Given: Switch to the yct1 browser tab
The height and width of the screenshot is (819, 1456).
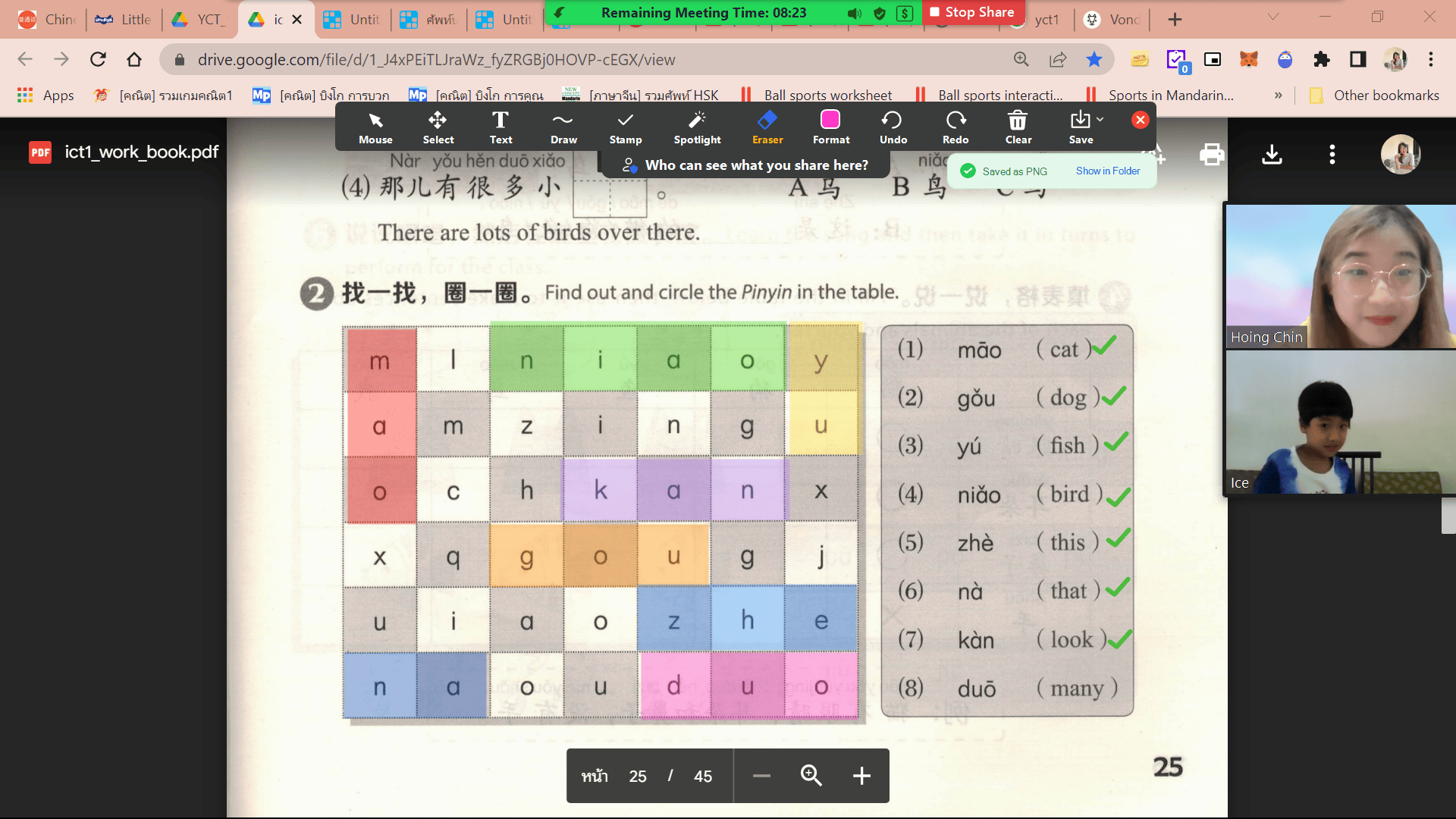Looking at the screenshot, I should tap(1046, 20).
